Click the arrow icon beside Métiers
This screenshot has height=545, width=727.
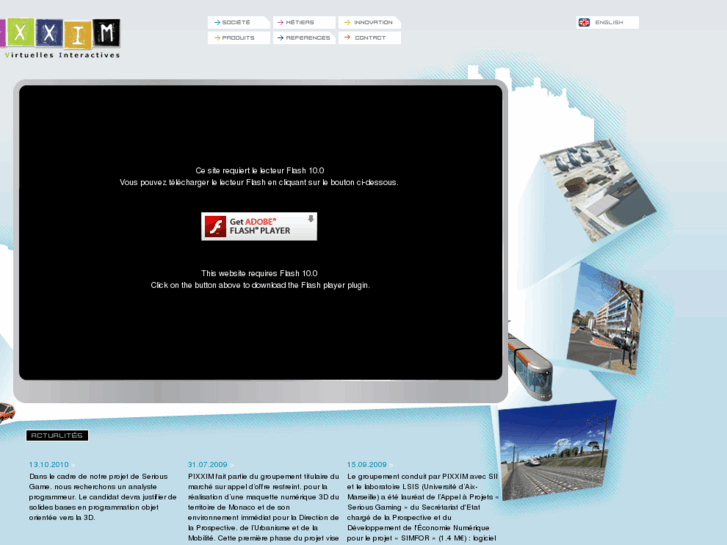(280, 22)
